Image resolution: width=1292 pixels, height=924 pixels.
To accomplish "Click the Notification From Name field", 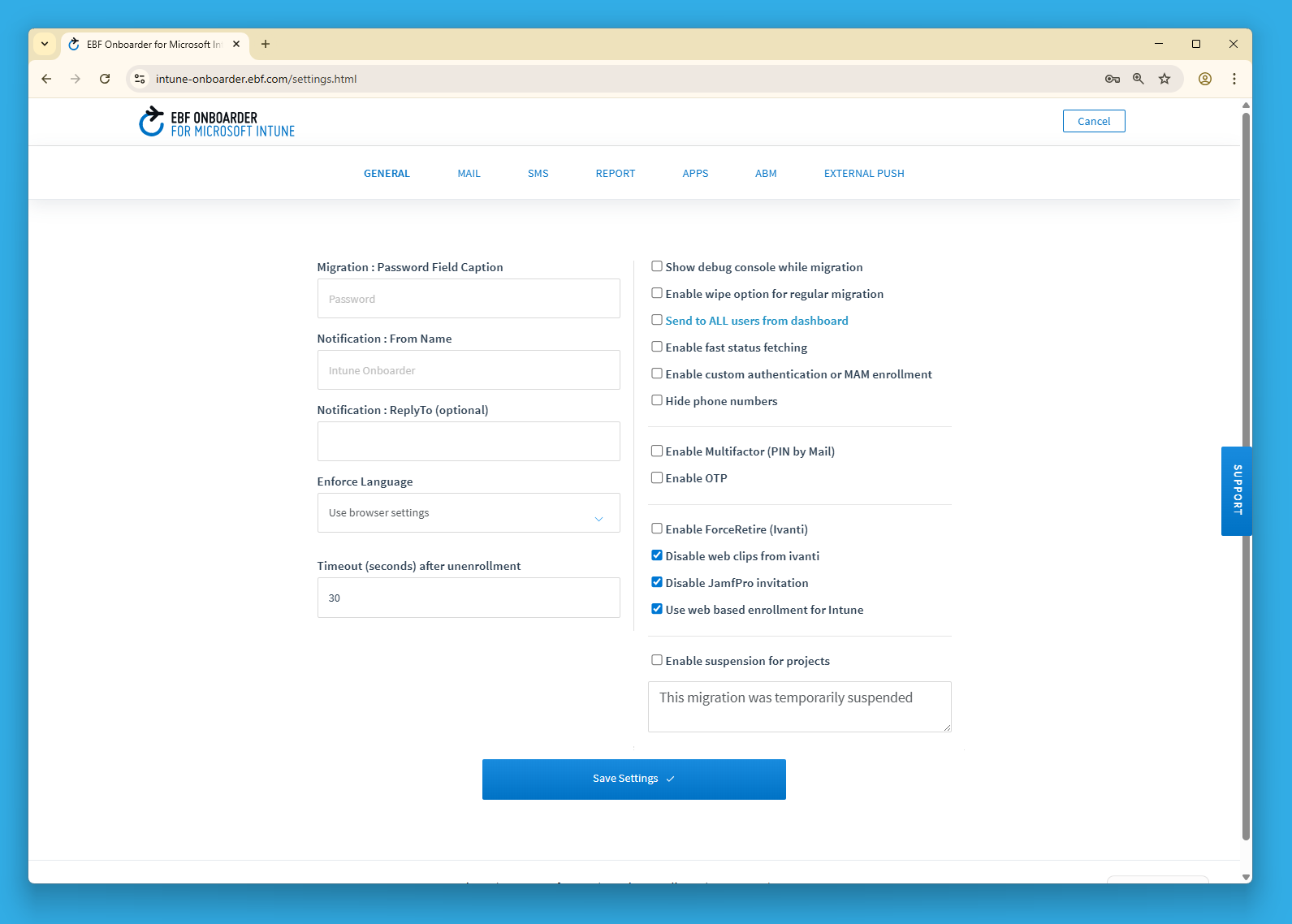I will (x=469, y=370).
